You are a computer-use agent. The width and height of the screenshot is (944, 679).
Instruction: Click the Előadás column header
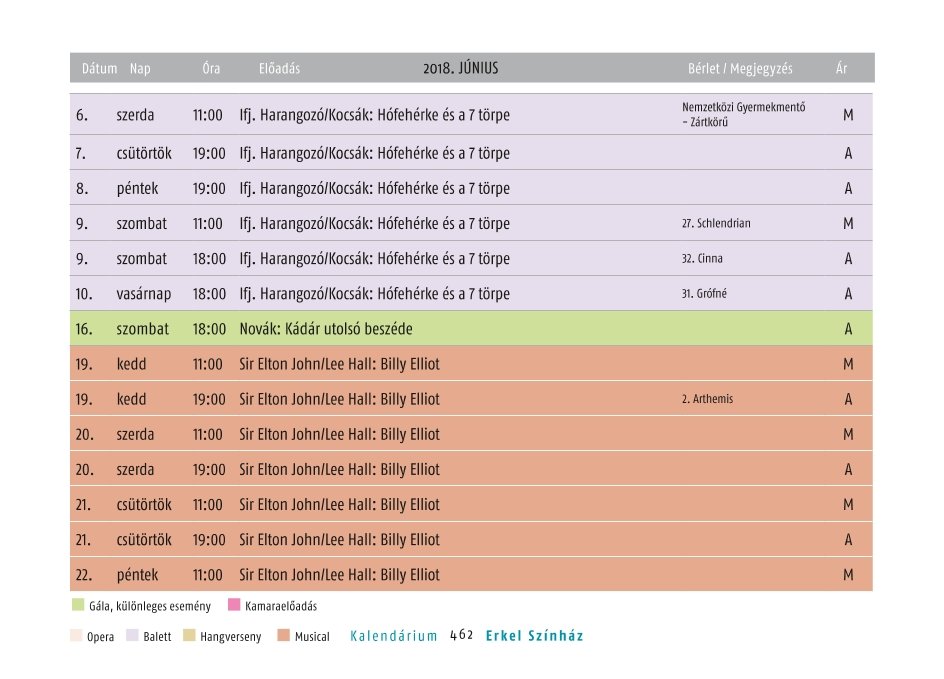[279, 69]
